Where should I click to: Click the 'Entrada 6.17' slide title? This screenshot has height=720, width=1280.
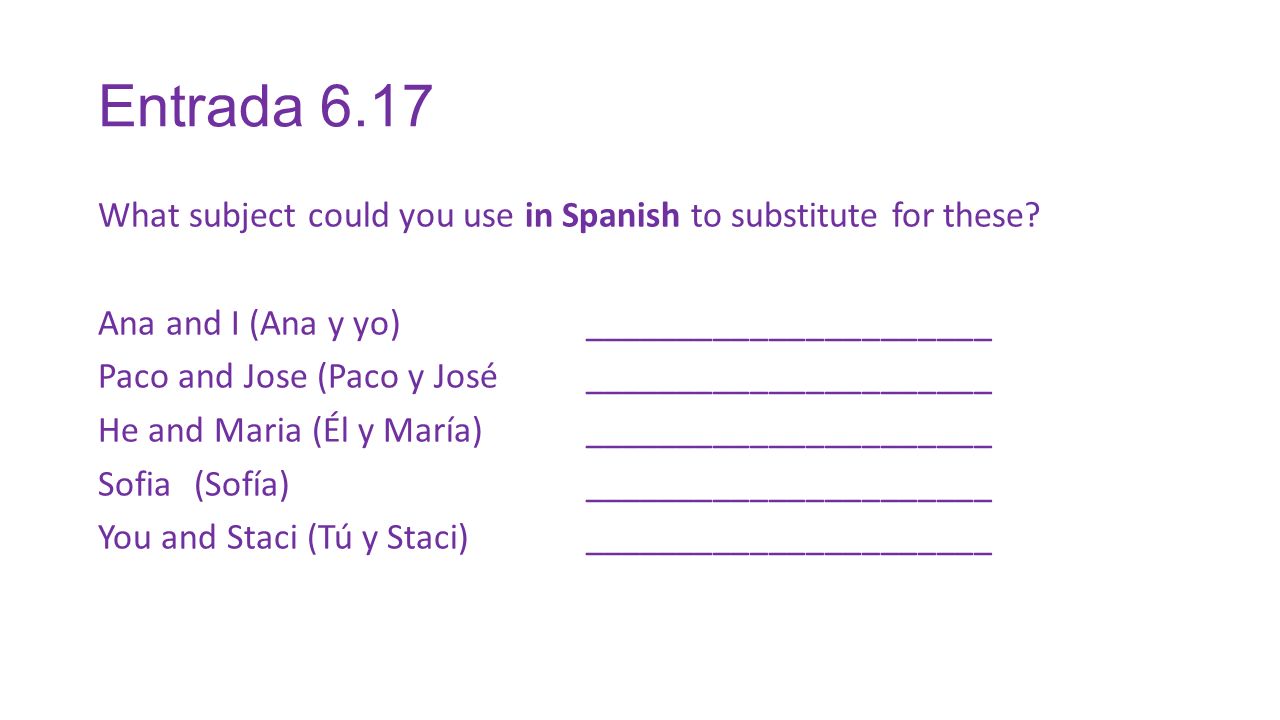(265, 106)
